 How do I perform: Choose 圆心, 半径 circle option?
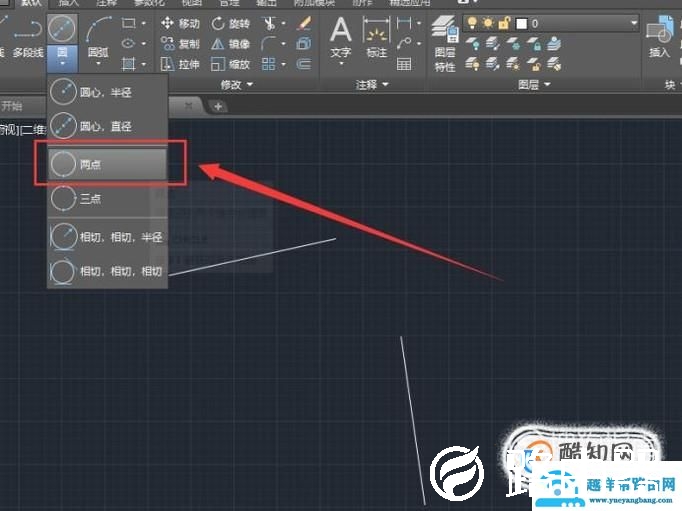tap(107, 92)
